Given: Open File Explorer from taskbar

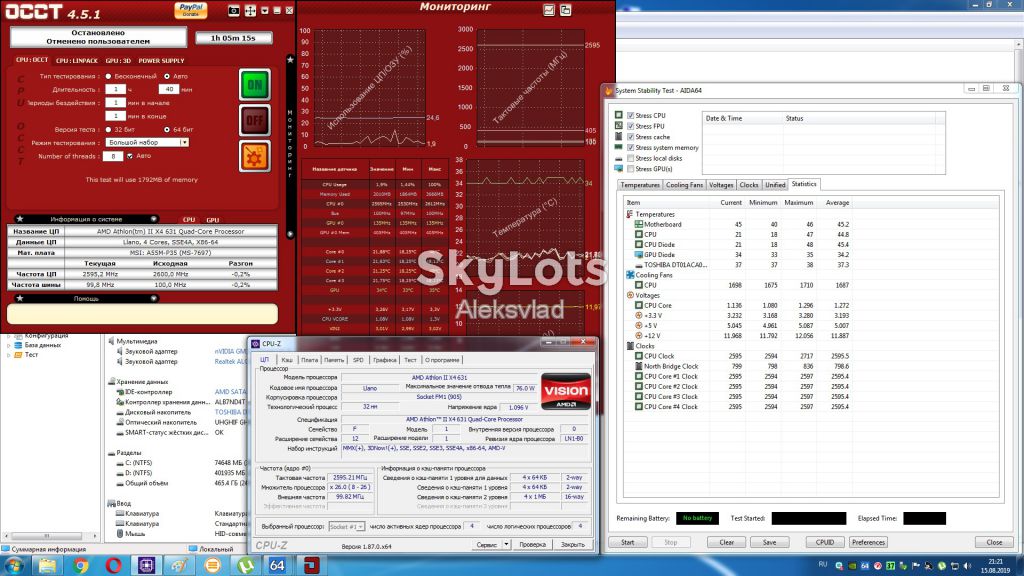Looking at the screenshot, I should [48, 565].
